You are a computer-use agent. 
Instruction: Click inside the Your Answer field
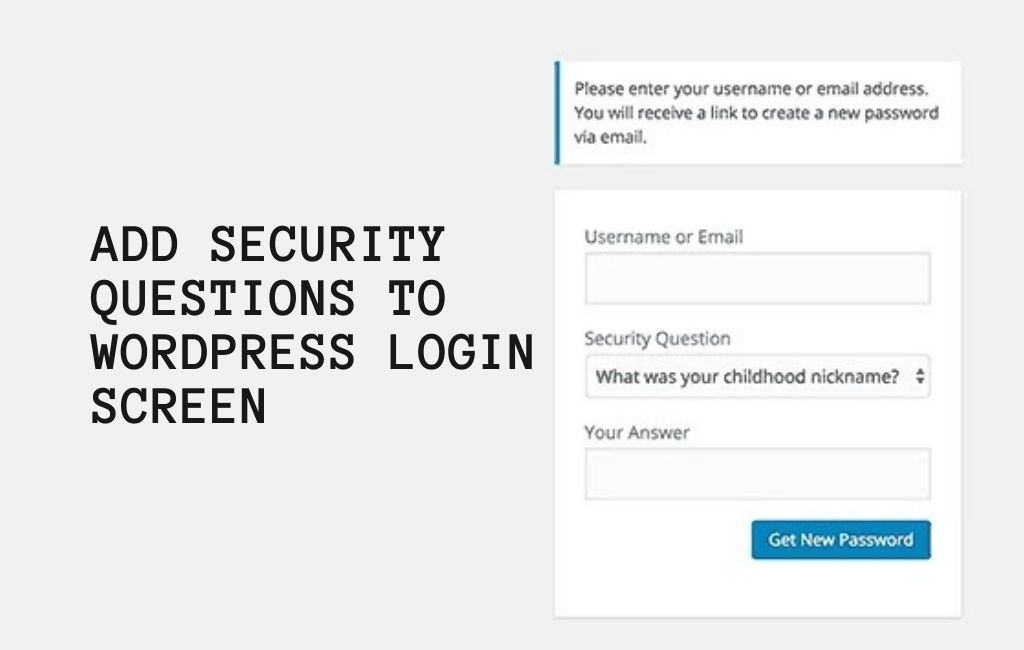pyautogui.click(x=757, y=471)
